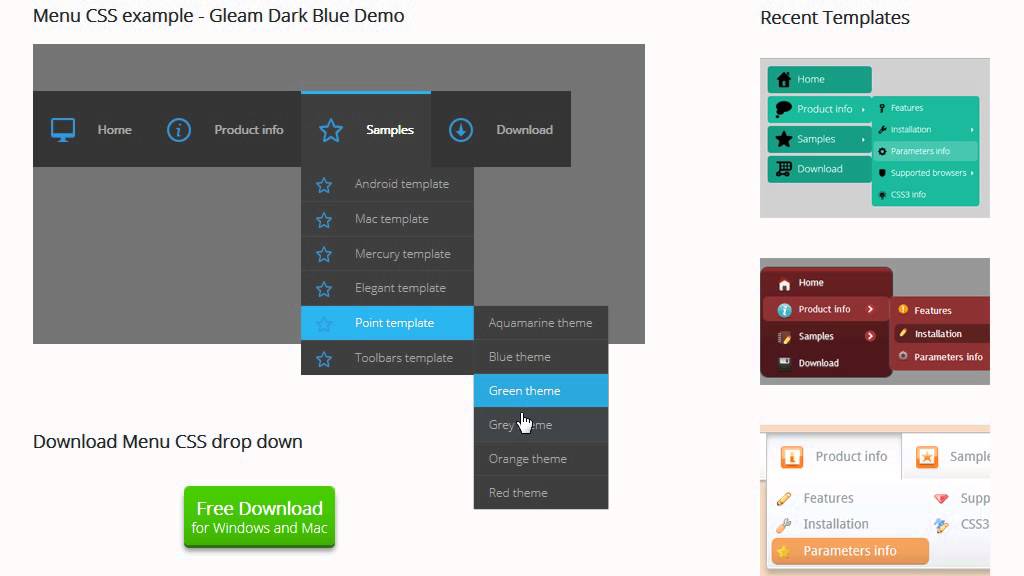This screenshot has height=576, width=1024.
Task: Pick Blue theme from flyout
Action: pos(541,357)
